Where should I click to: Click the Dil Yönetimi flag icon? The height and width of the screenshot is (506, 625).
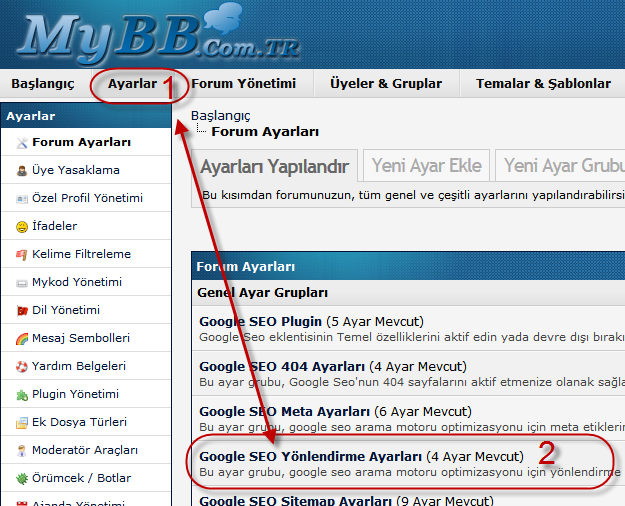pyautogui.click(x=22, y=310)
